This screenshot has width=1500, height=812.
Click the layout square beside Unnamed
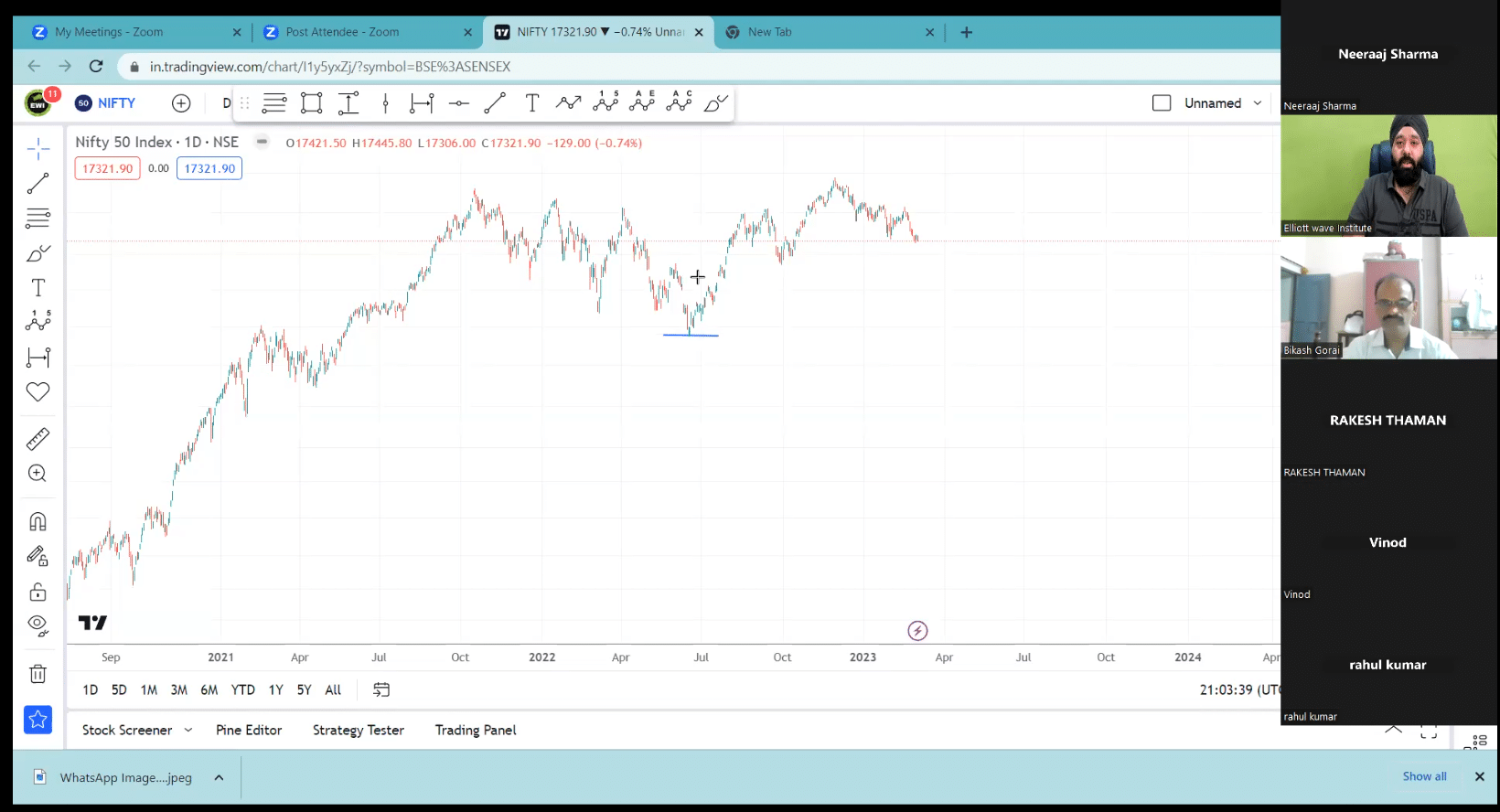tap(1162, 103)
